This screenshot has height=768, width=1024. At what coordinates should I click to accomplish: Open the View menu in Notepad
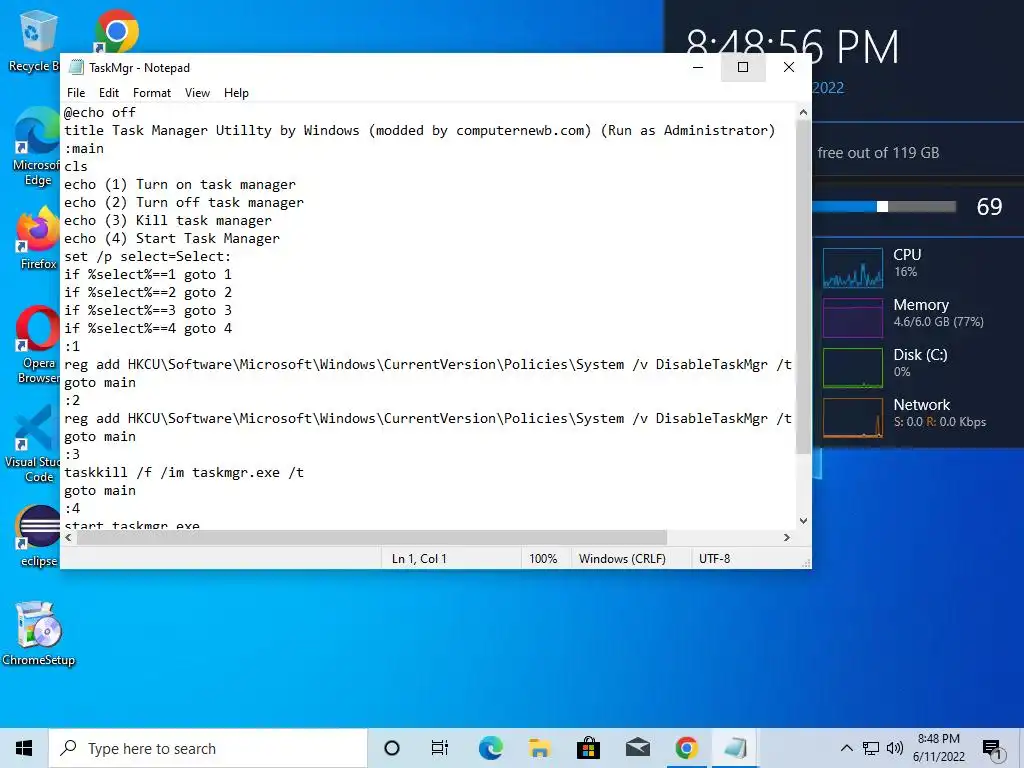coord(197,93)
